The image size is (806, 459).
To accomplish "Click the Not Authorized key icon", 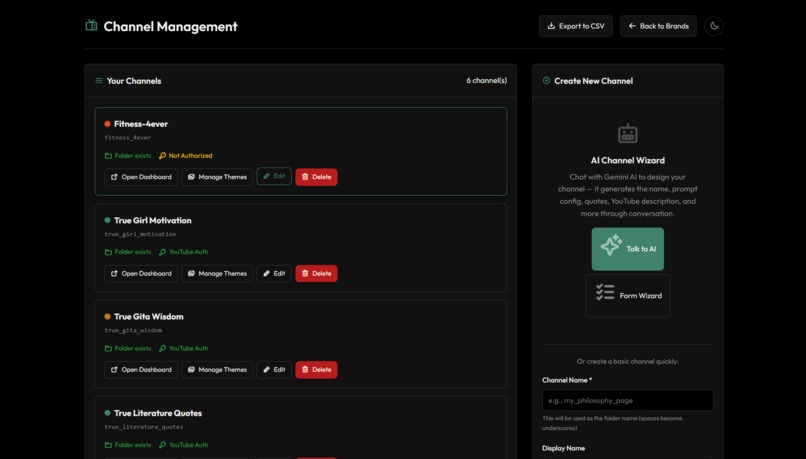I will coord(162,156).
